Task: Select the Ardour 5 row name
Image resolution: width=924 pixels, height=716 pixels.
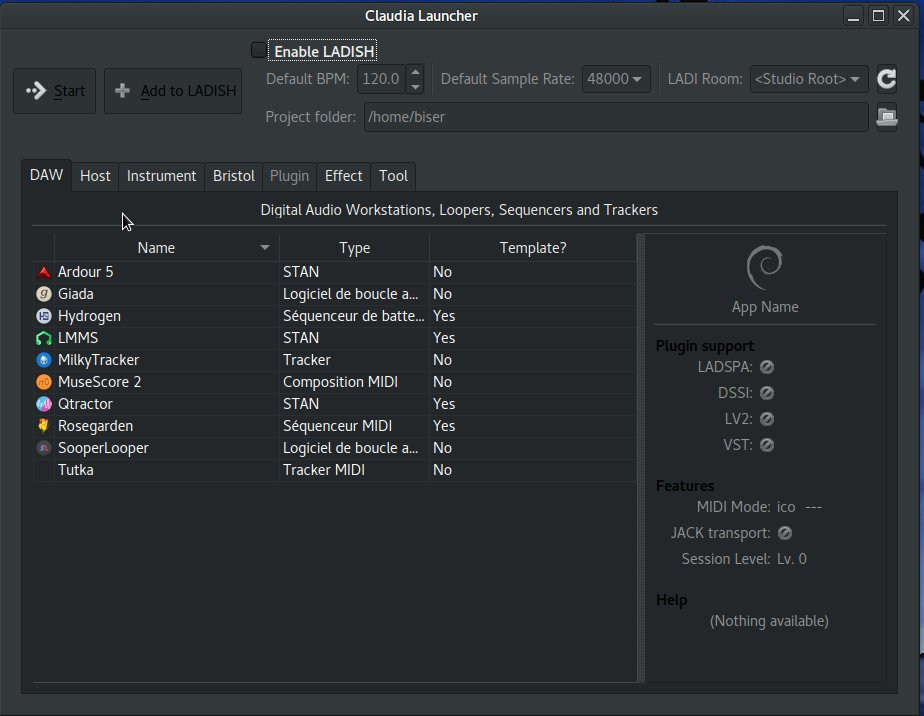Action: click(85, 272)
